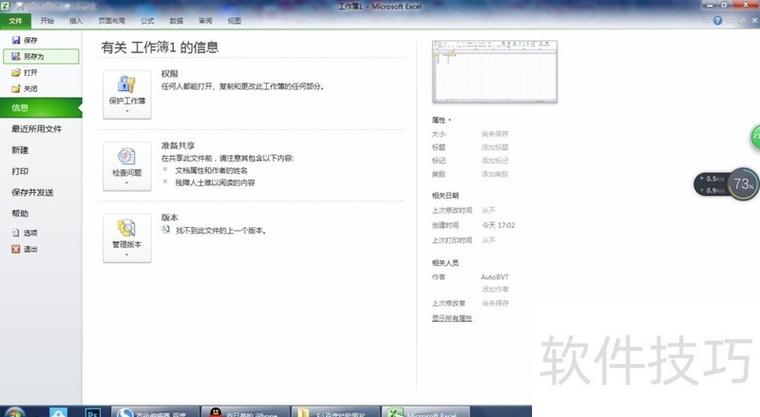Open the 检查问题 dropdown button
The width and height of the screenshot is (760, 417).
127,166
